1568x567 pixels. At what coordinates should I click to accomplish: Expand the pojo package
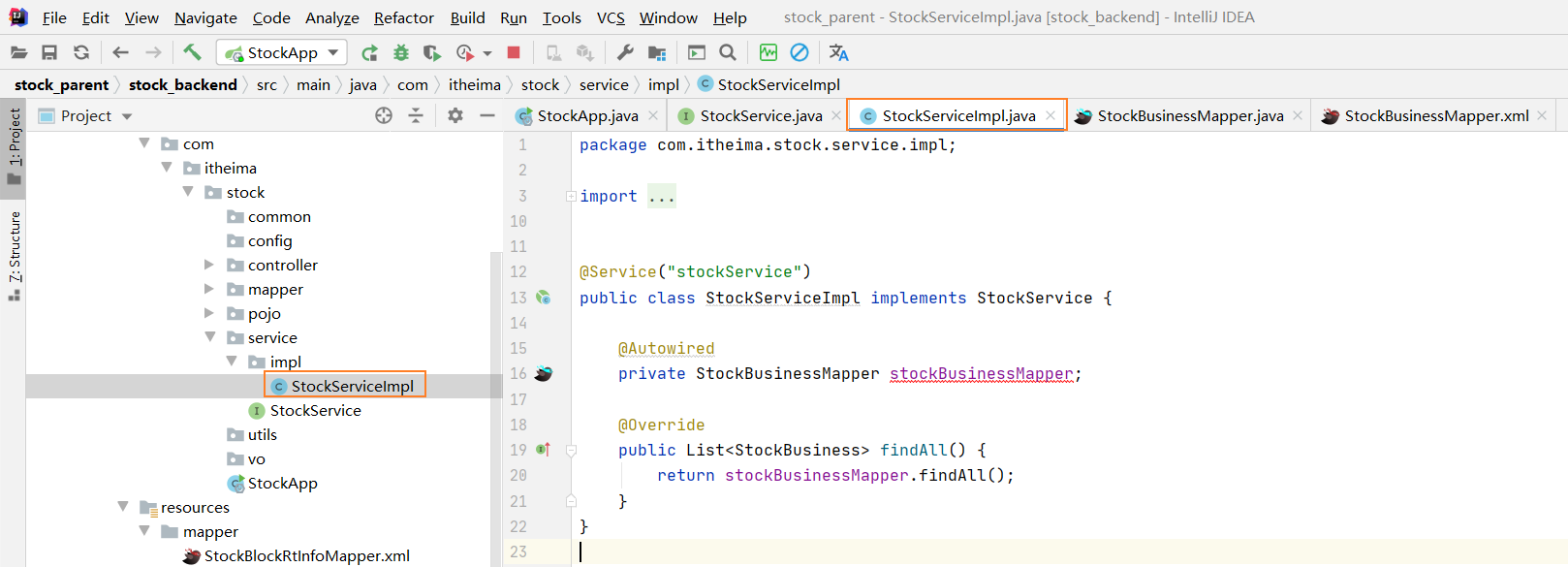pos(209,313)
